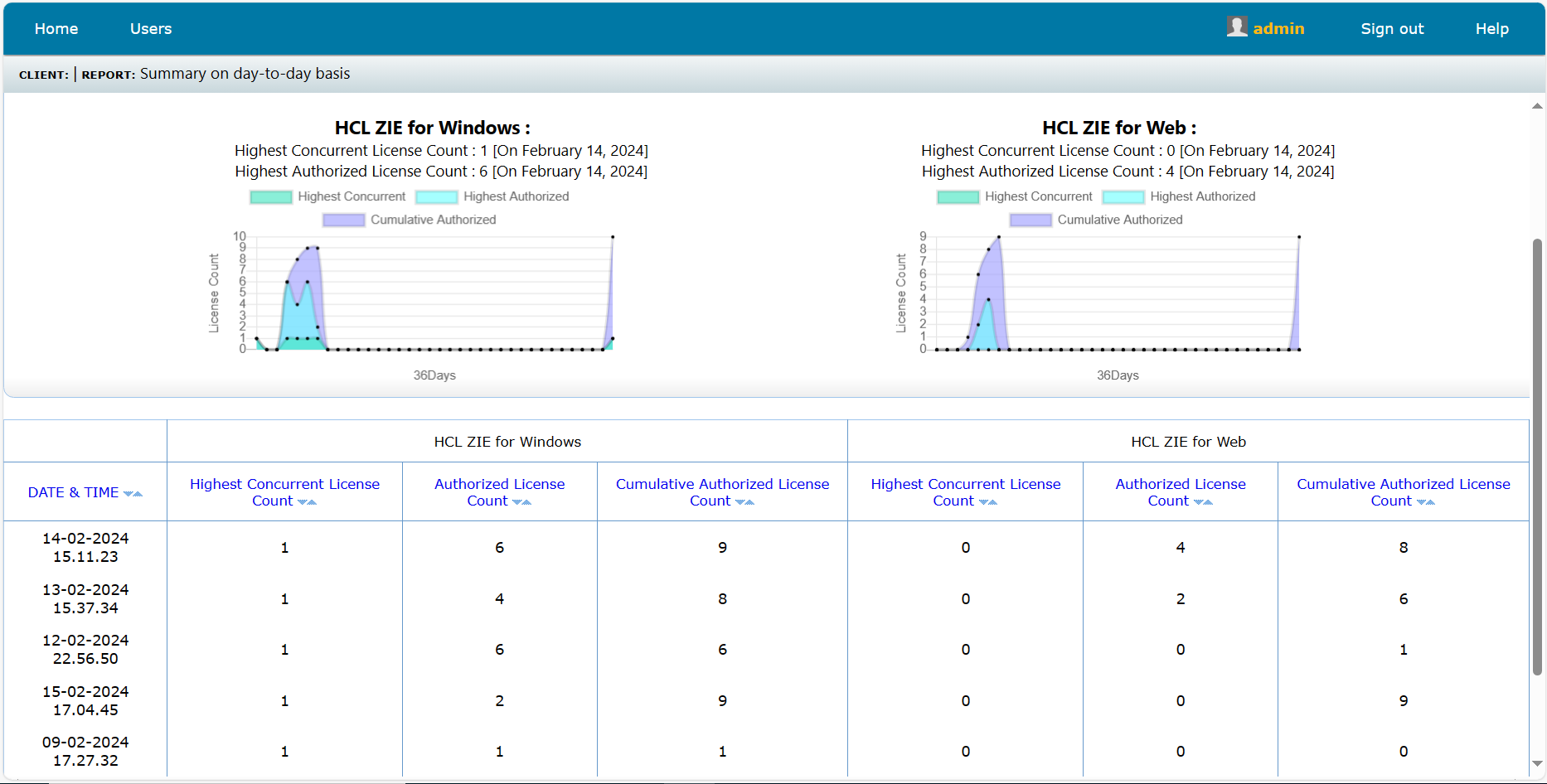Screen dimensions: 1547x784
Task: Click sort arrows for Windows Authorized License Count
Action: tap(521, 502)
